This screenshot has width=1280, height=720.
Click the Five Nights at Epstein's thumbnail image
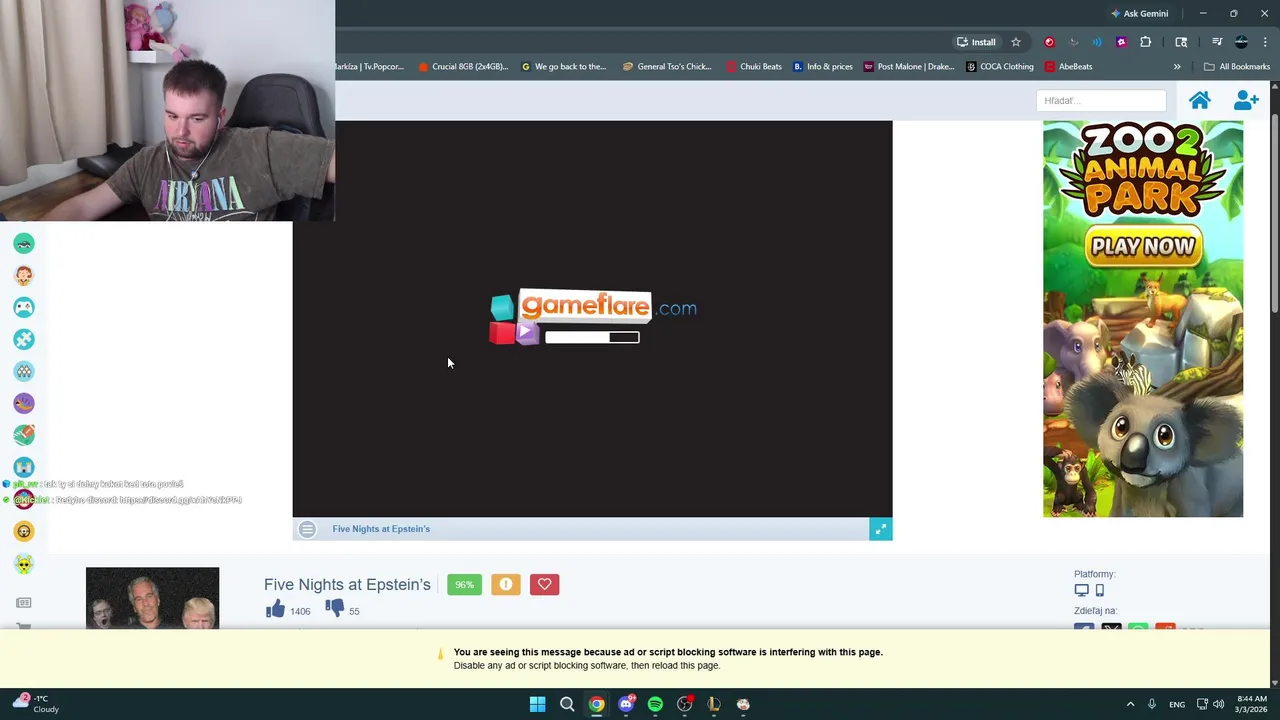(152, 597)
